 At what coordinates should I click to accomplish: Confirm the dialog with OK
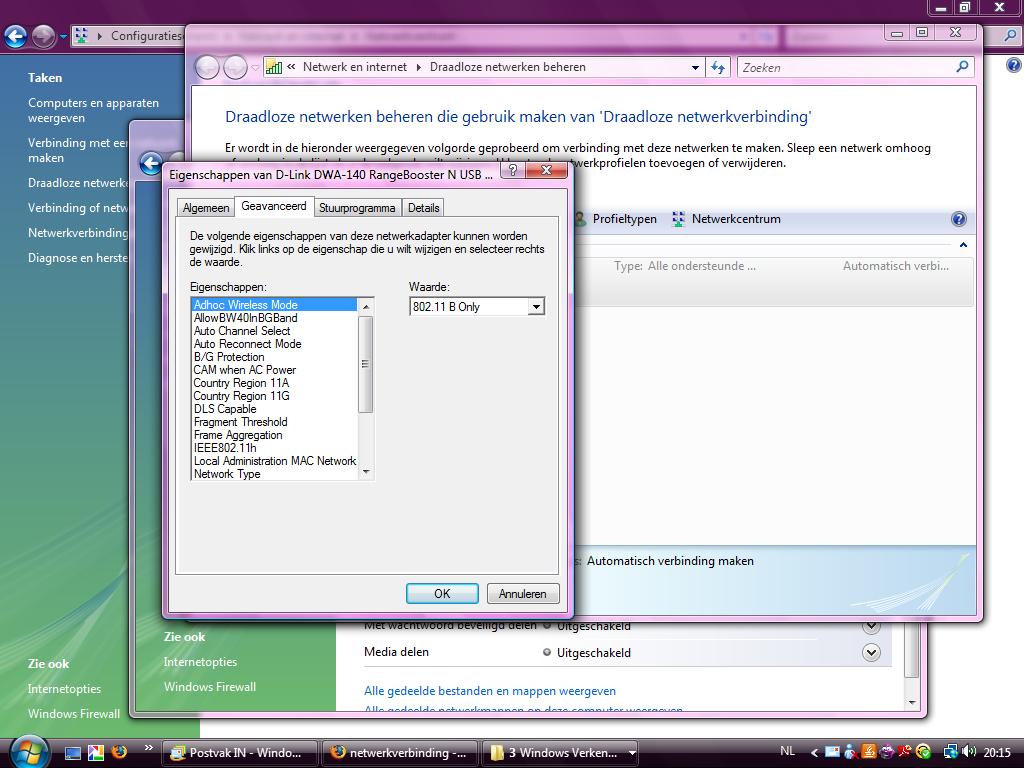pos(442,594)
